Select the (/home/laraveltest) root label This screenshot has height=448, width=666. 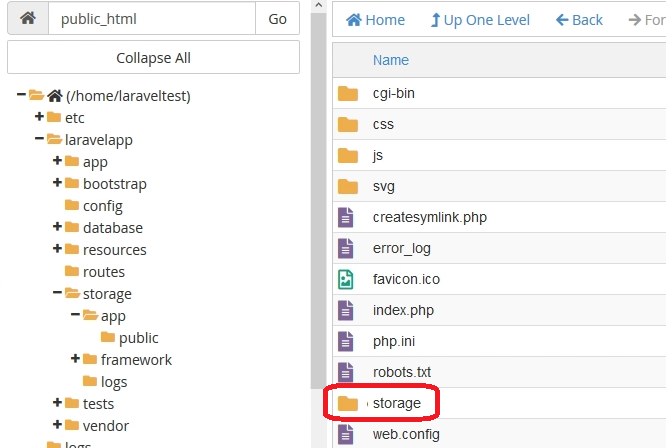(x=128, y=96)
